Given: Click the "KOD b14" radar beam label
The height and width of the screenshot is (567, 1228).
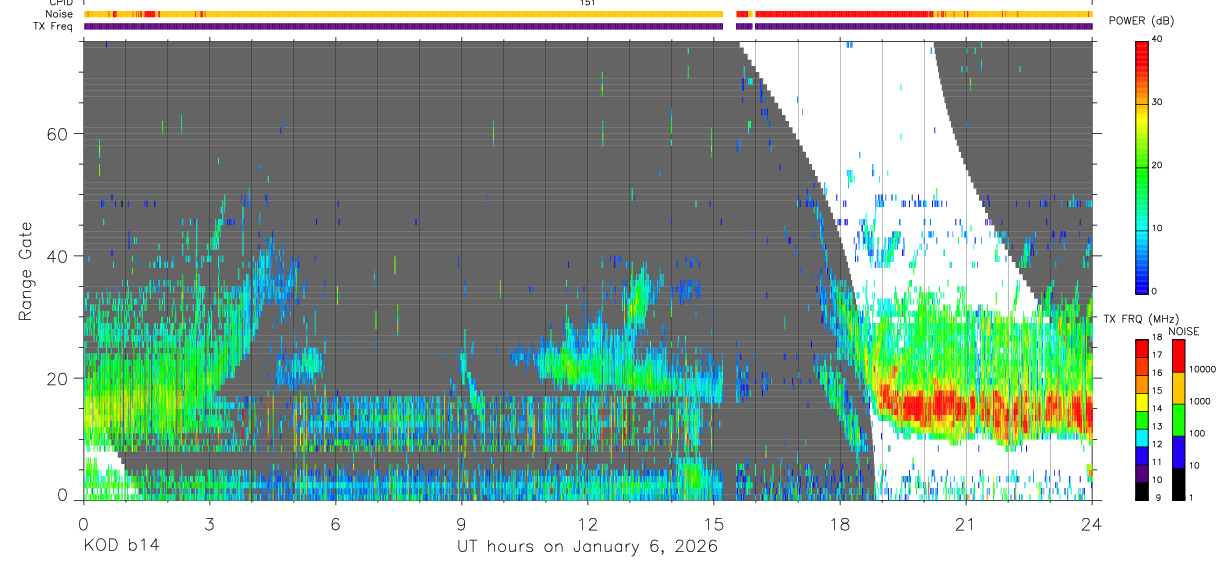Looking at the screenshot, I should click(x=121, y=547).
